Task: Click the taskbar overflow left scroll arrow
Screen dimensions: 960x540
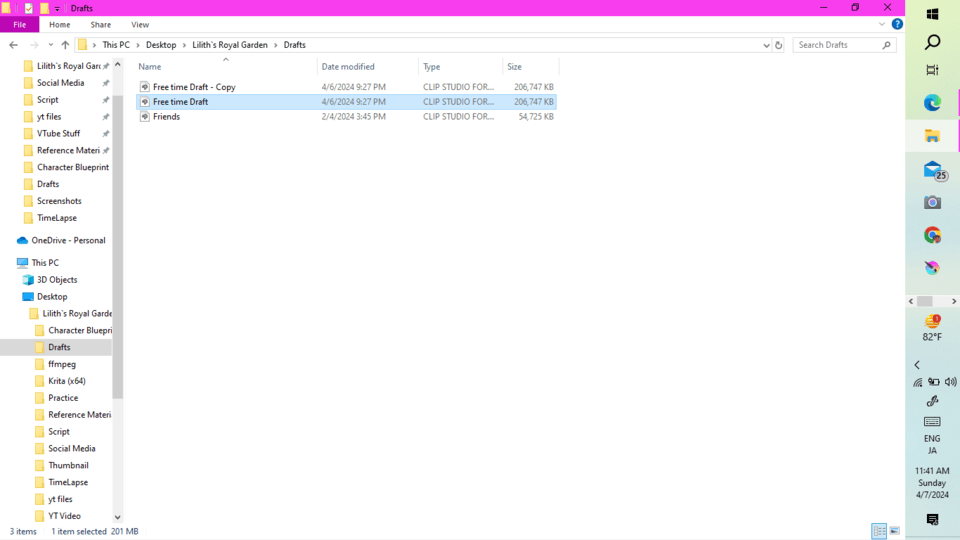Action: [911, 301]
